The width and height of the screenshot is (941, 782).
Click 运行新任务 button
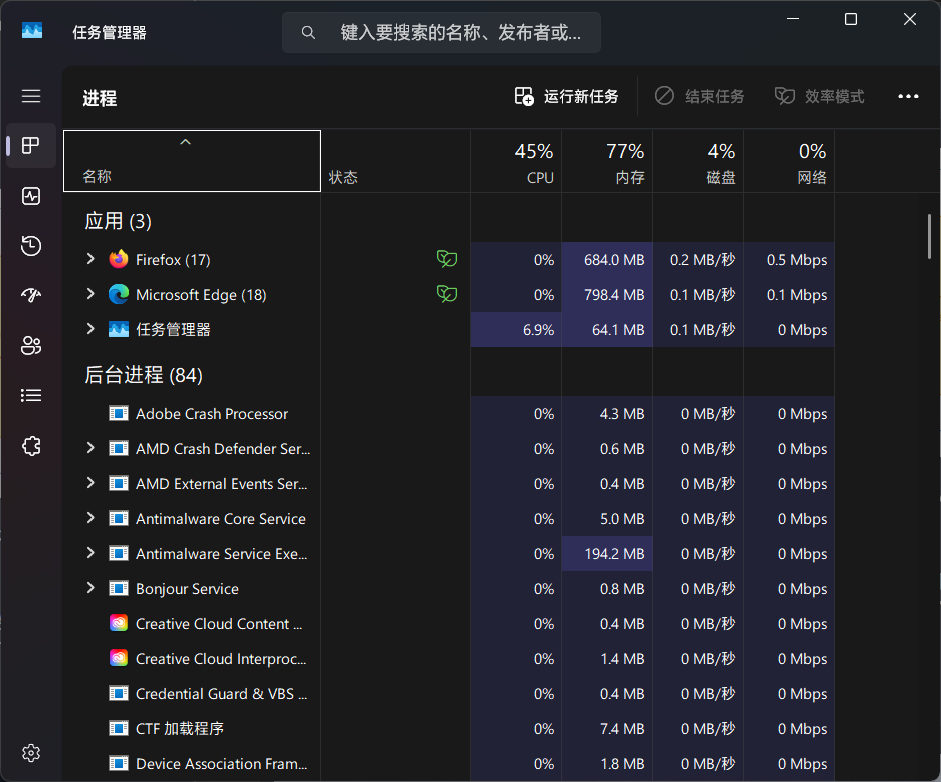(567, 97)
